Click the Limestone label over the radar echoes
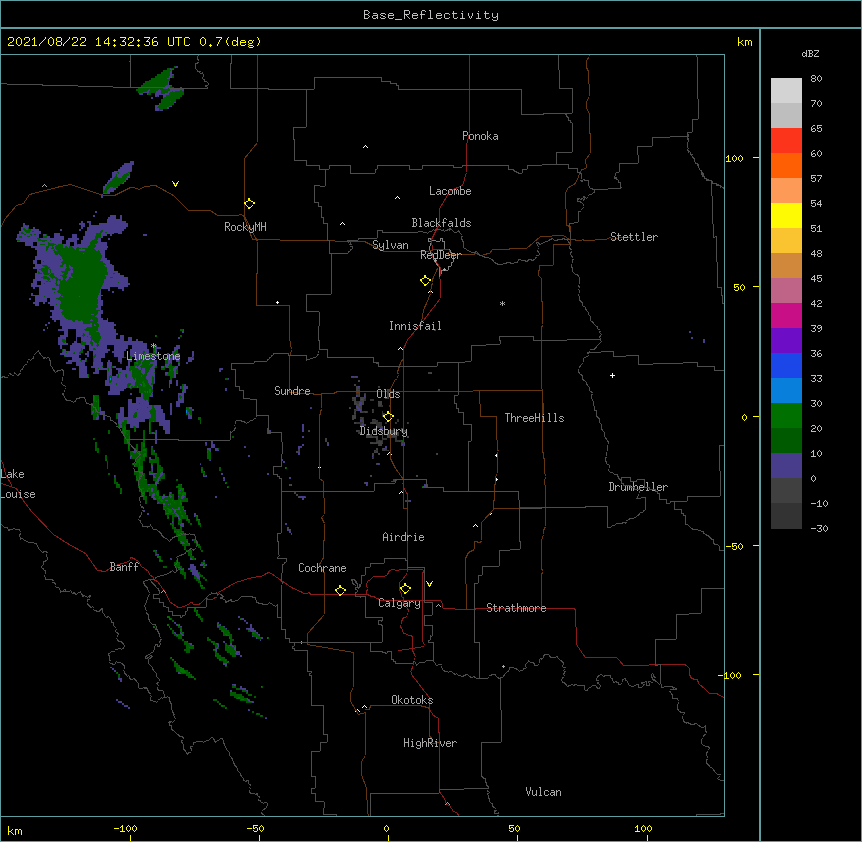Image resolution: width=862 pixels, height=842 pixels. point(153,356)
